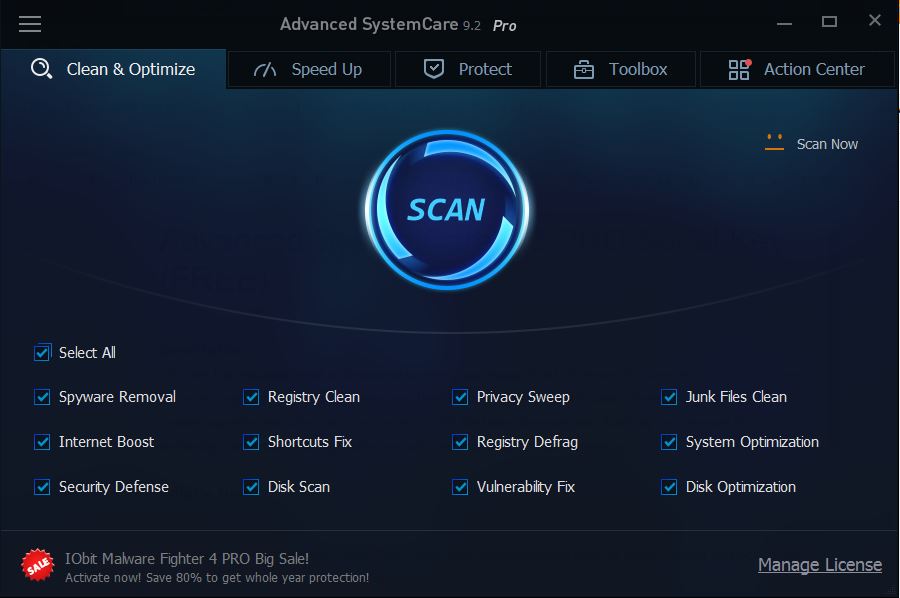Switch to Action Center tab
The width and height of the screenshot is (900, 598).
coord(797,69)
